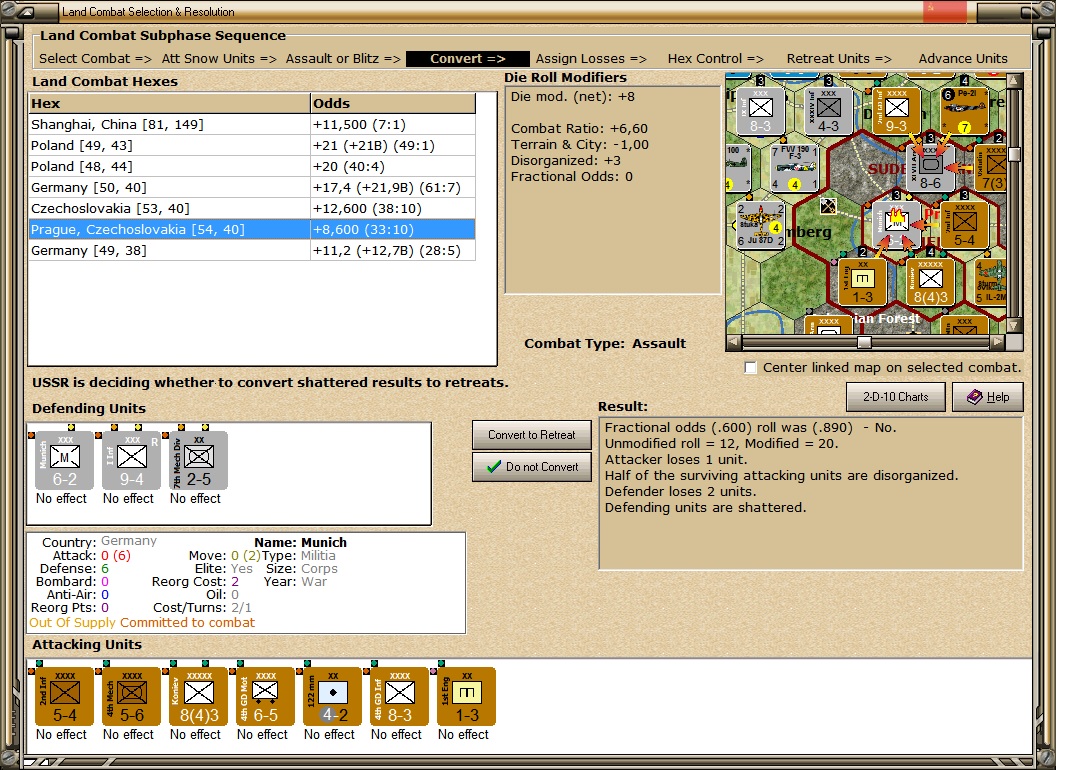Click Retreat Units phase step
Image resolution: width=1081 pixels, height=770 pixels.
839,59
